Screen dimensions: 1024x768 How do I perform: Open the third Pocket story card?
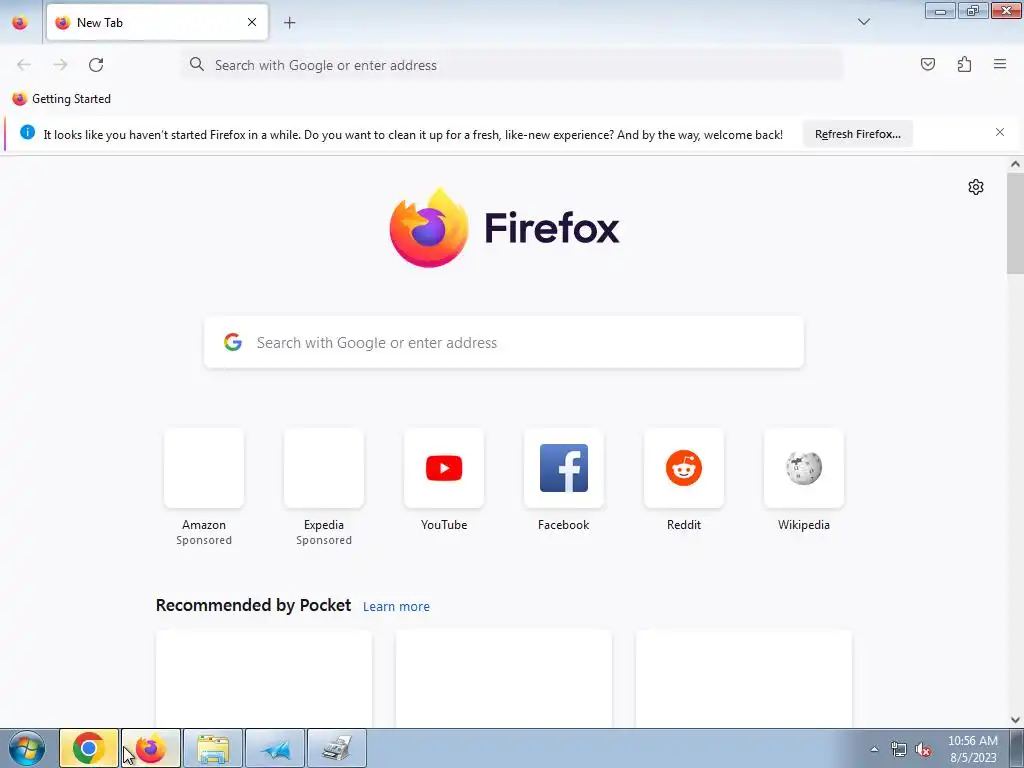click(x=744, y=679)
